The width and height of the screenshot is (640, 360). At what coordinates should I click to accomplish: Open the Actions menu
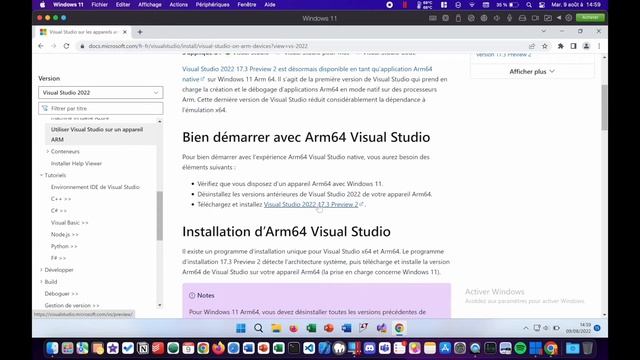click(x=178, y=5)
